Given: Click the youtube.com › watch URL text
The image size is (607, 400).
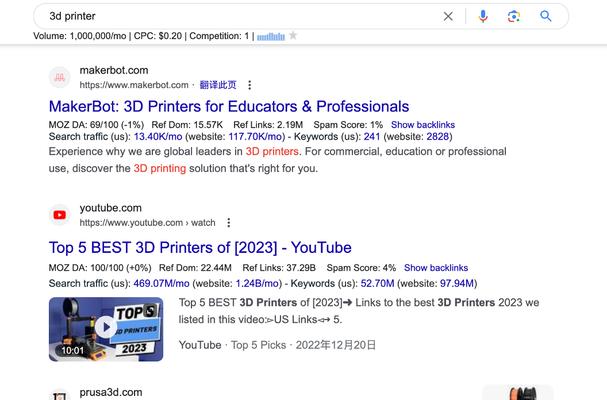Looking at the screenshot, I should pos(147,223).
